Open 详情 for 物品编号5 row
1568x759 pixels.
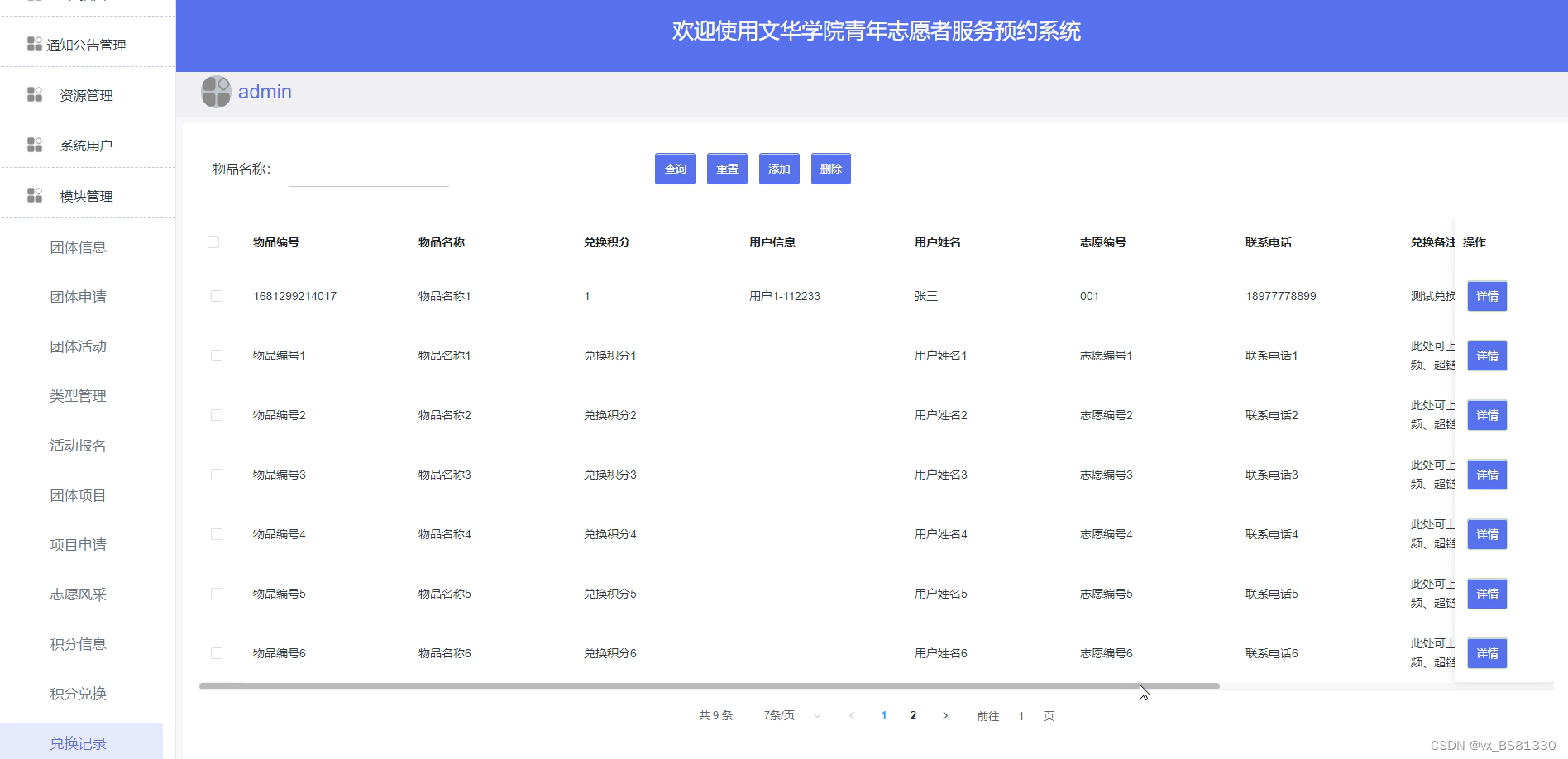coord(1487,594)
